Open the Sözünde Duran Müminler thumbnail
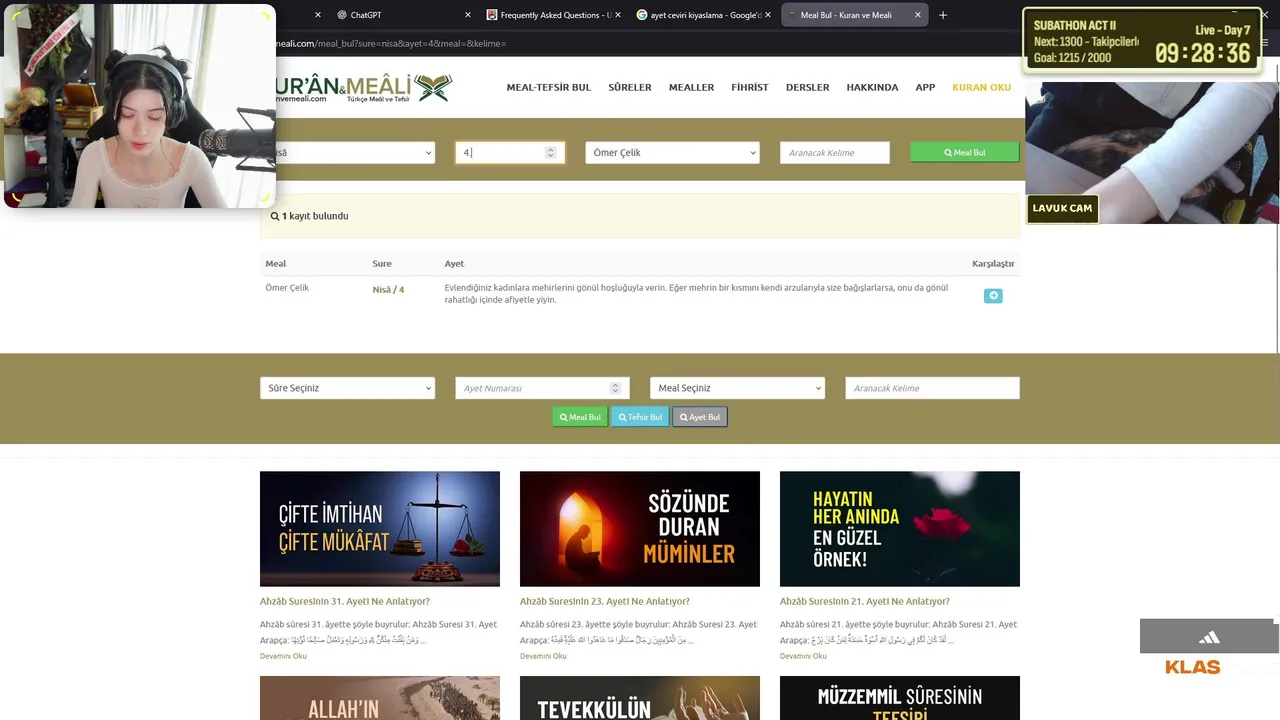Image resolution: width=1280 pixels, height=720 pixels. (x=640, y=529)
